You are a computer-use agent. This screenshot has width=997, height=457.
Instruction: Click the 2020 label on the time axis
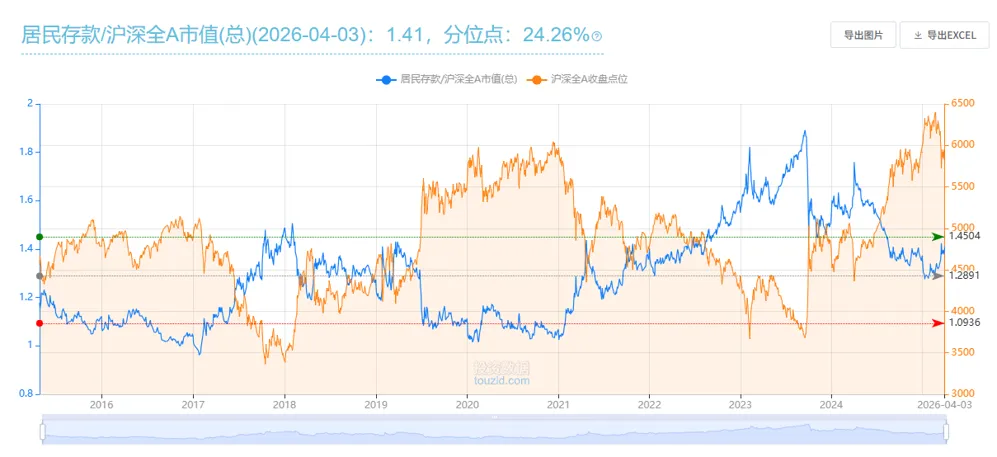click(467, 405)
